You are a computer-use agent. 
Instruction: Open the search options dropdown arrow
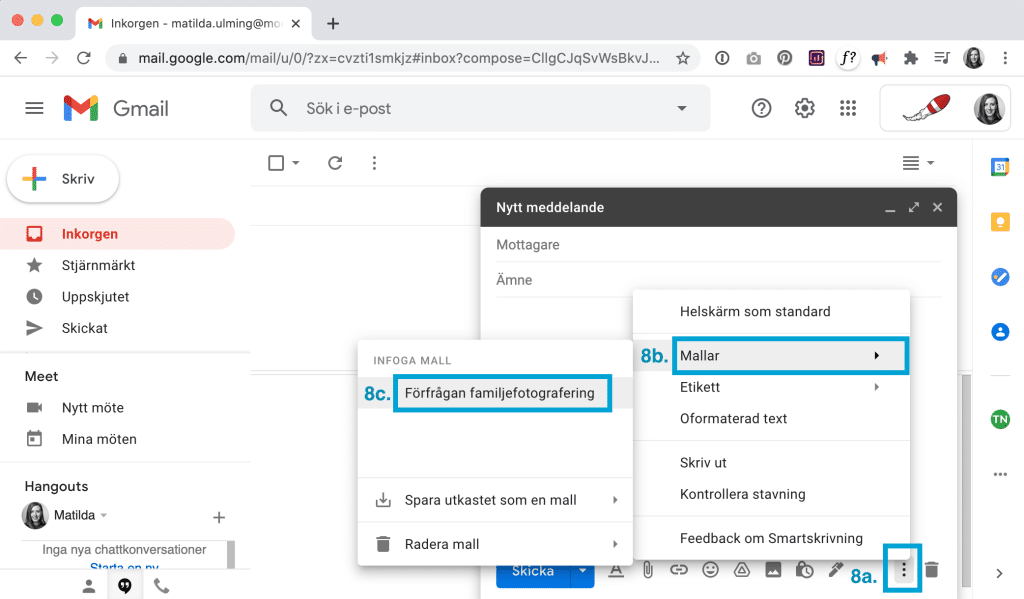(x=682, y=108)
